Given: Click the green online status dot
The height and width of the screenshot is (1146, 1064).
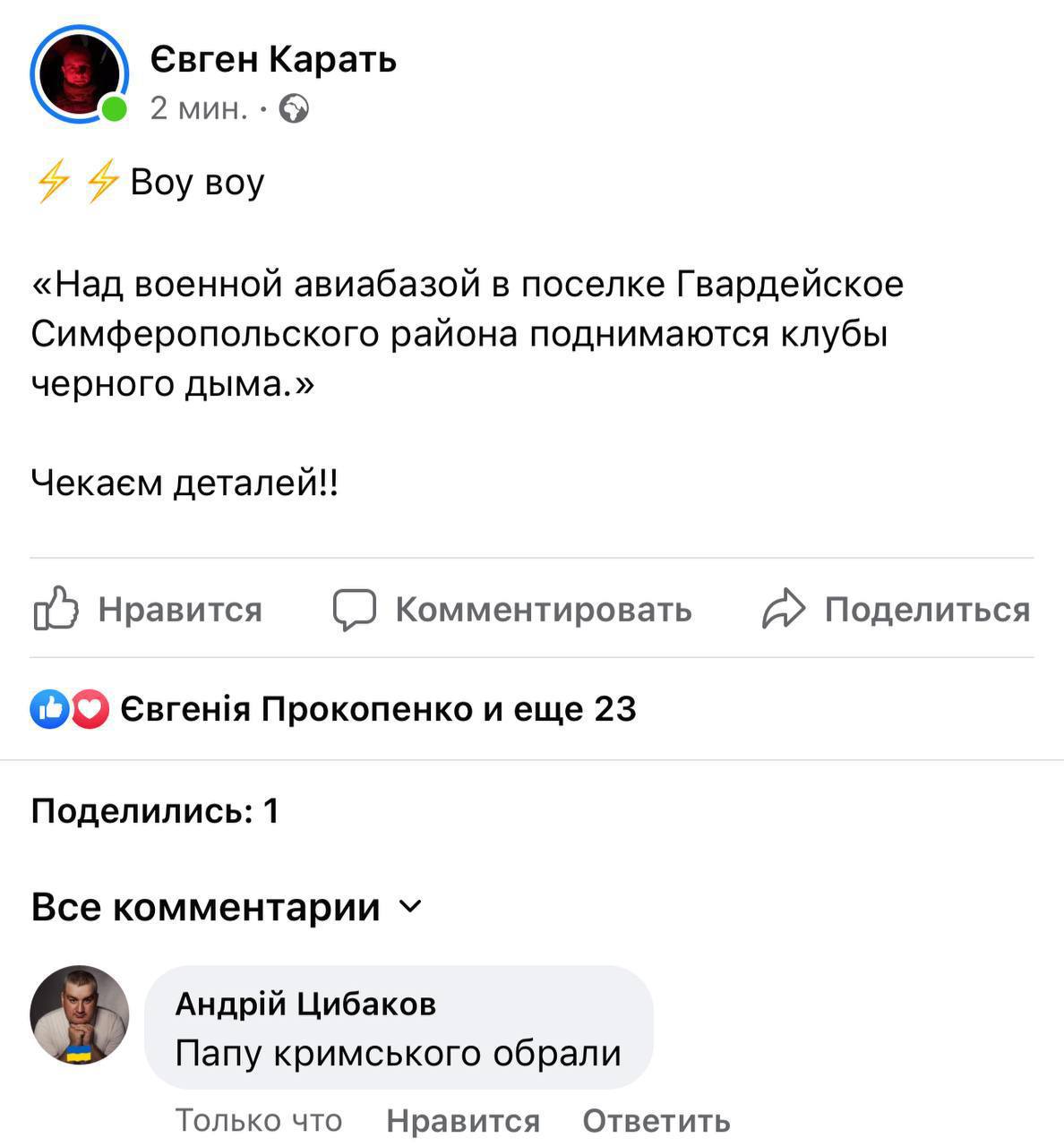Looking at the screenshot, I should tap(114, 109).
